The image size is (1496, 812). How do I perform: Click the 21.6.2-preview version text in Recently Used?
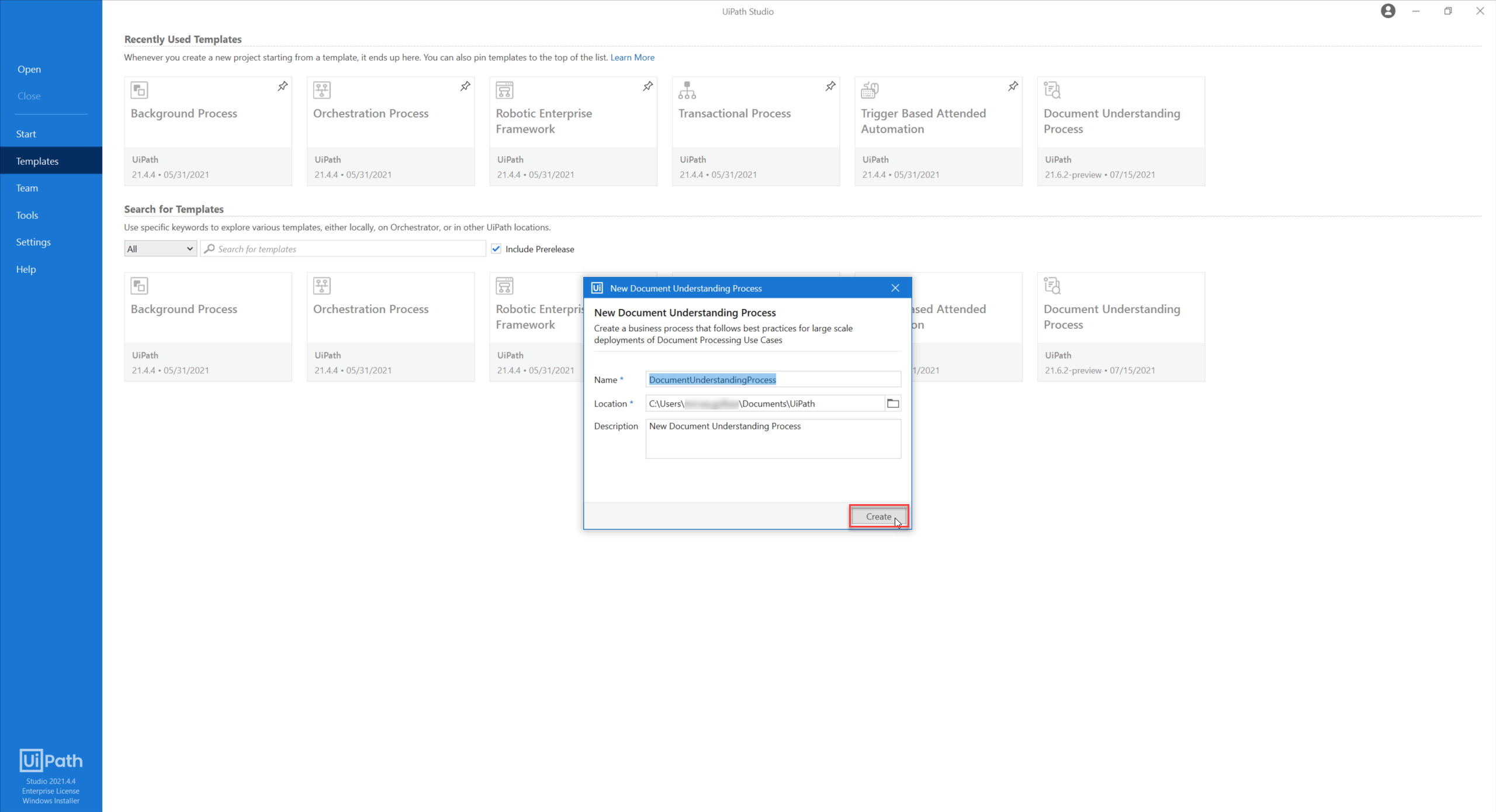(x=1073, y=175)
